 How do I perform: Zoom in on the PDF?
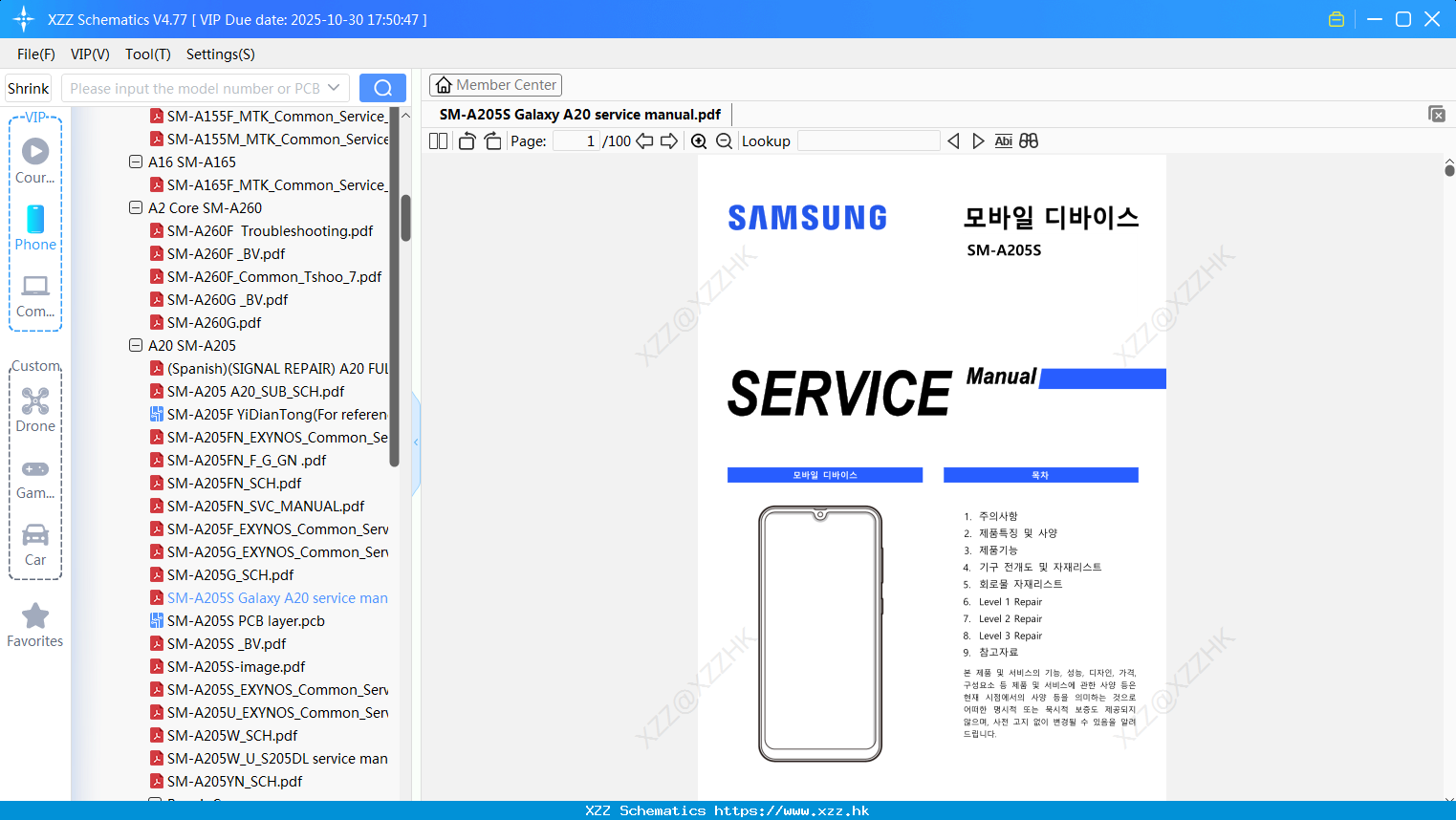699,141
